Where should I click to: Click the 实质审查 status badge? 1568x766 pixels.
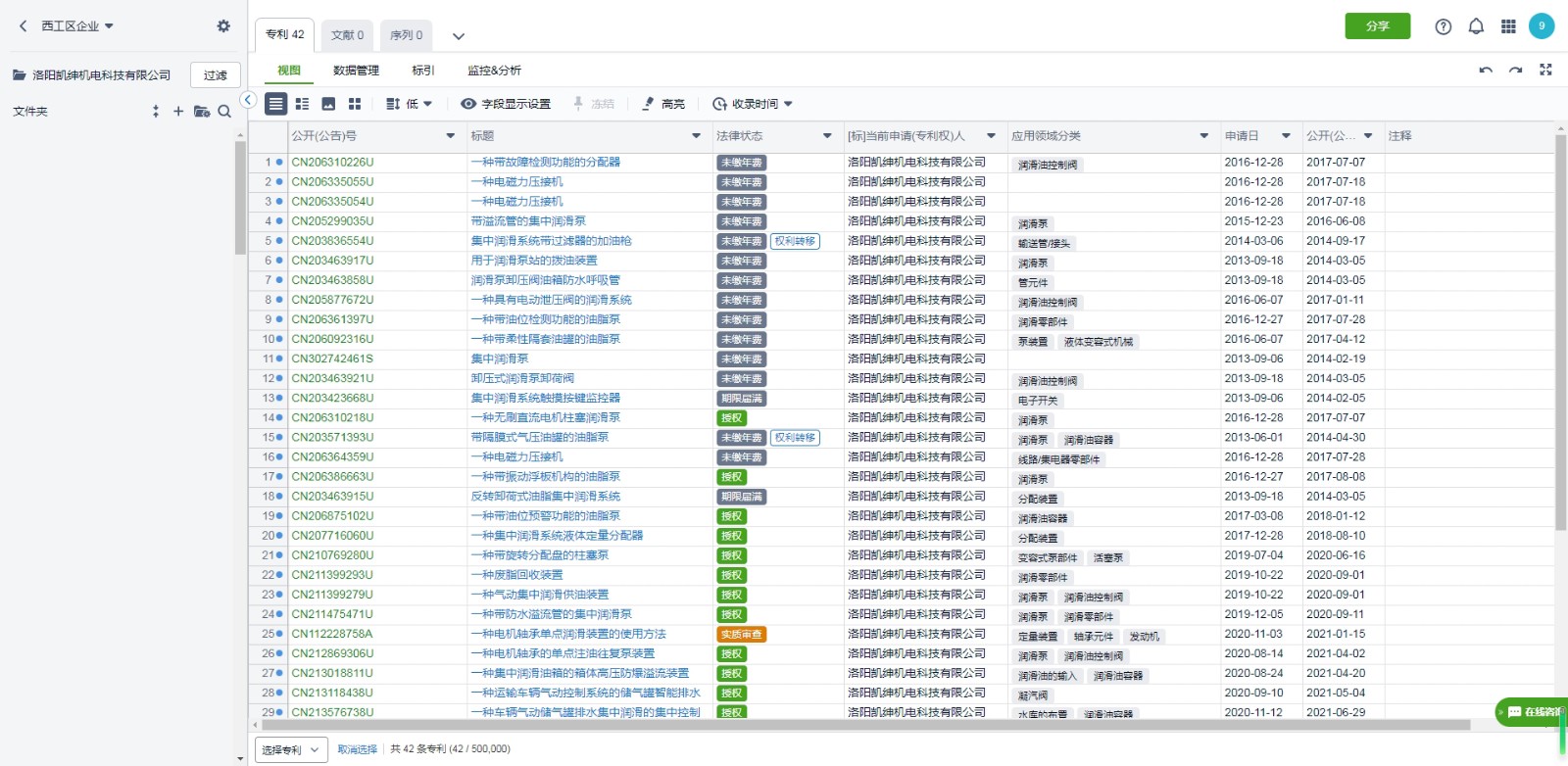point(741,635)
